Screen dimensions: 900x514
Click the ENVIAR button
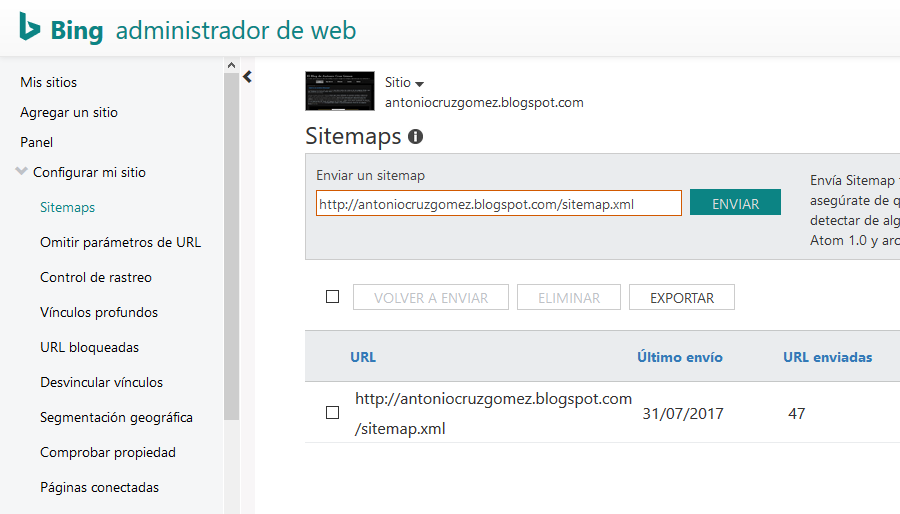tap(735, 203)
